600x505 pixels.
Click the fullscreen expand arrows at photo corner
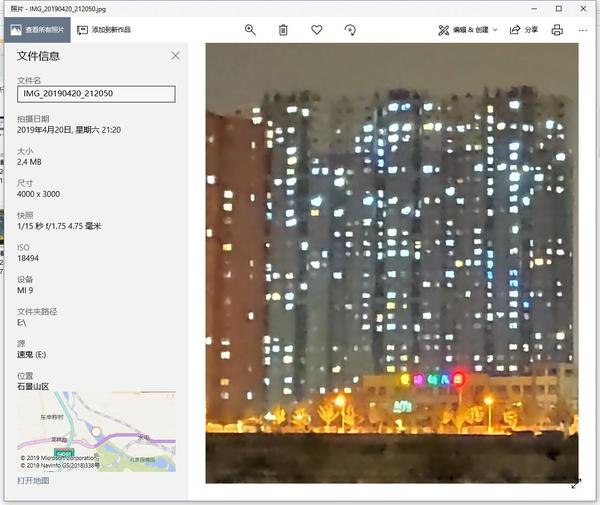pyautogui.click(x=576, y=483)
